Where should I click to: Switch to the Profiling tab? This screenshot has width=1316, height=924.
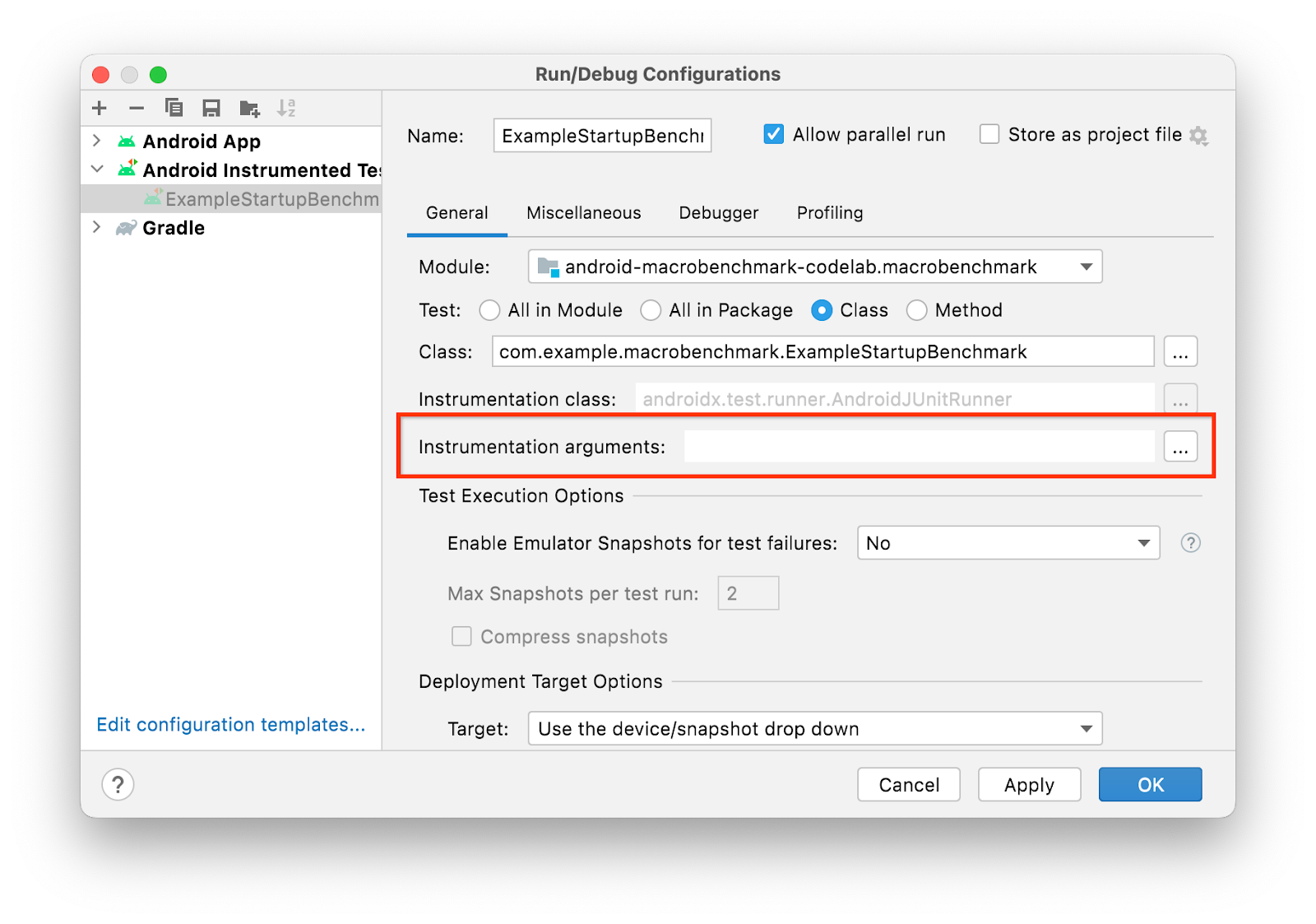pos(829,212)
